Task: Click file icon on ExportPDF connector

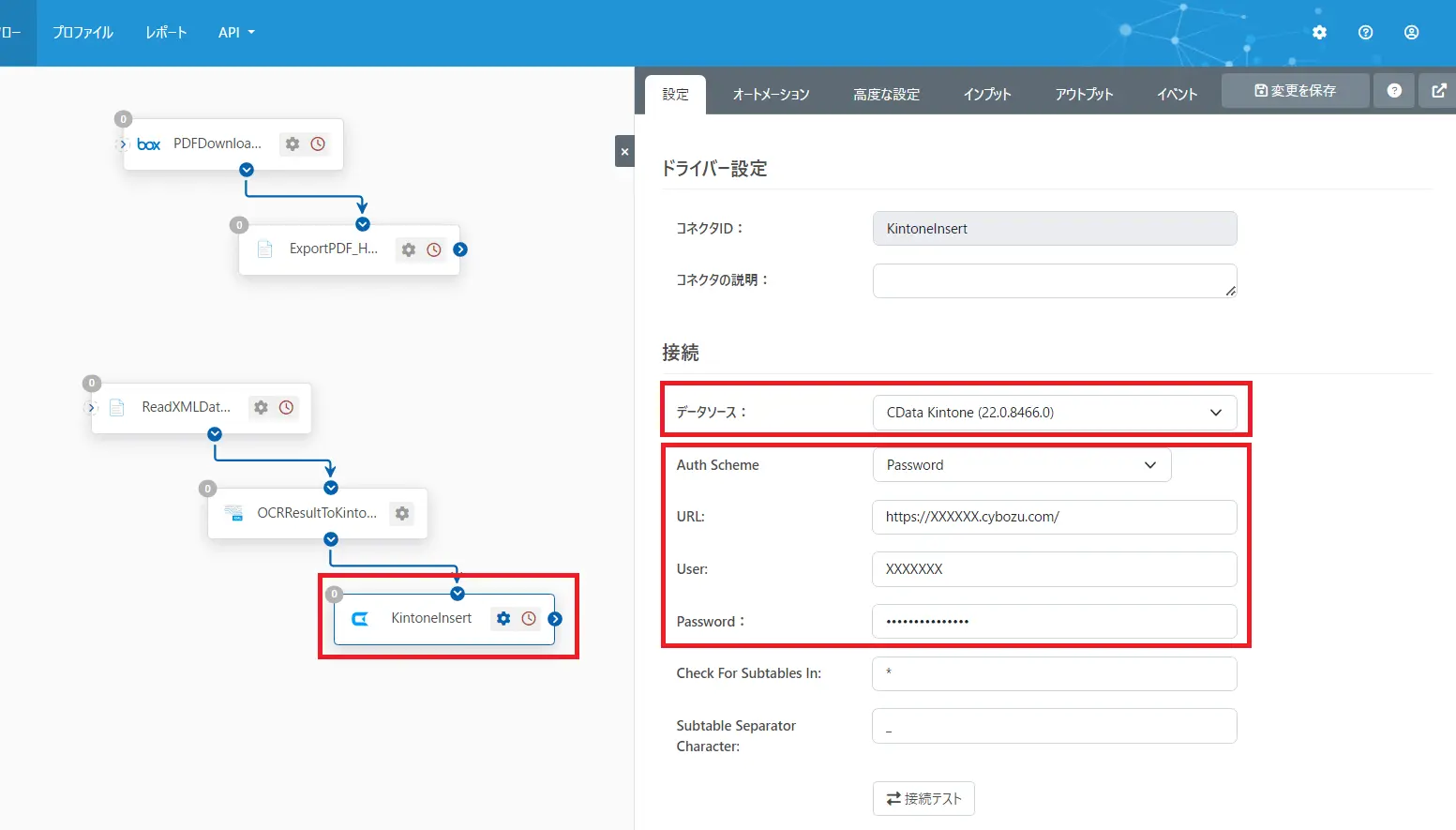Action: [x=265, y=249]
